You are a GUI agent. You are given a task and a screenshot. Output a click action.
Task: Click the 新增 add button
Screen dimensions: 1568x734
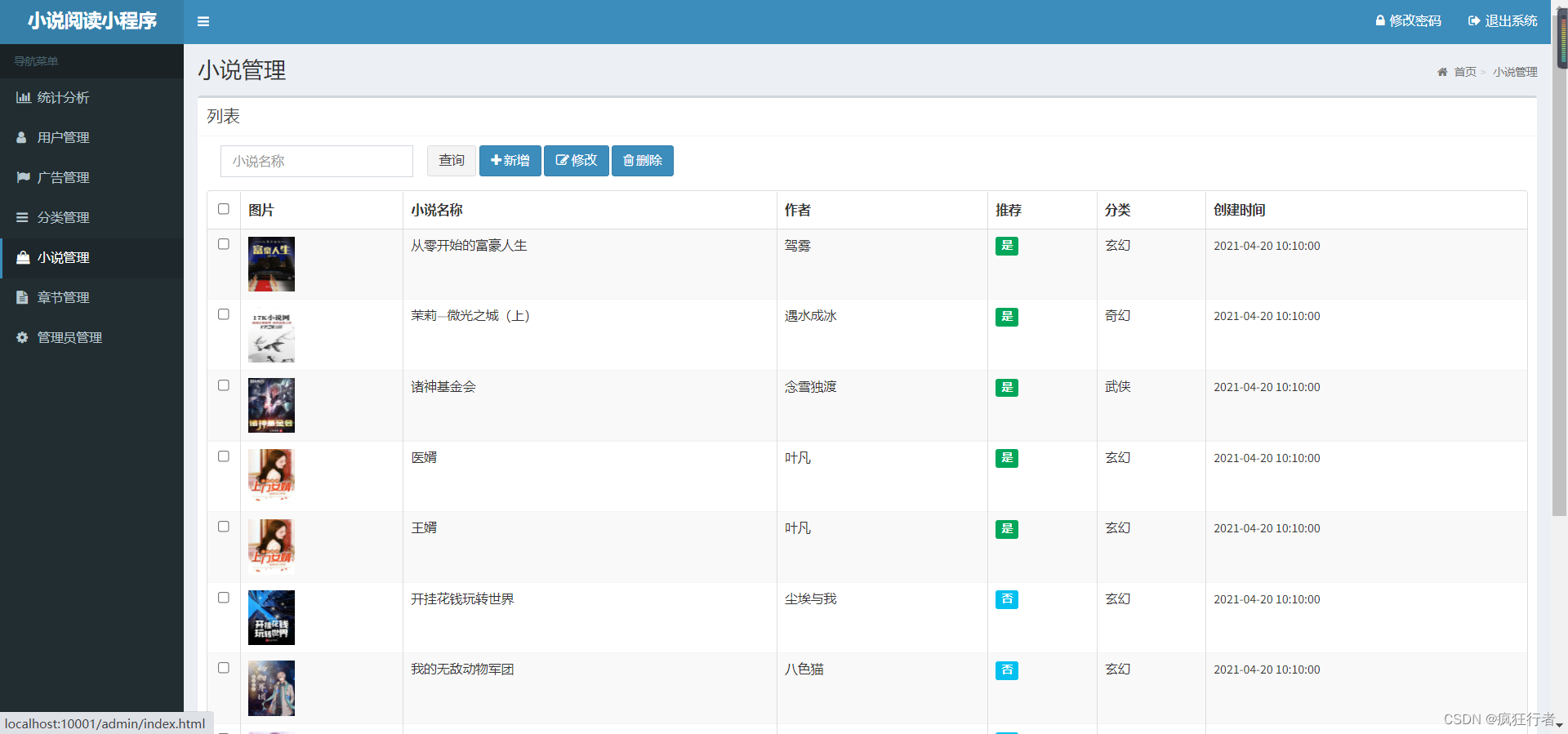pos(510,161)
